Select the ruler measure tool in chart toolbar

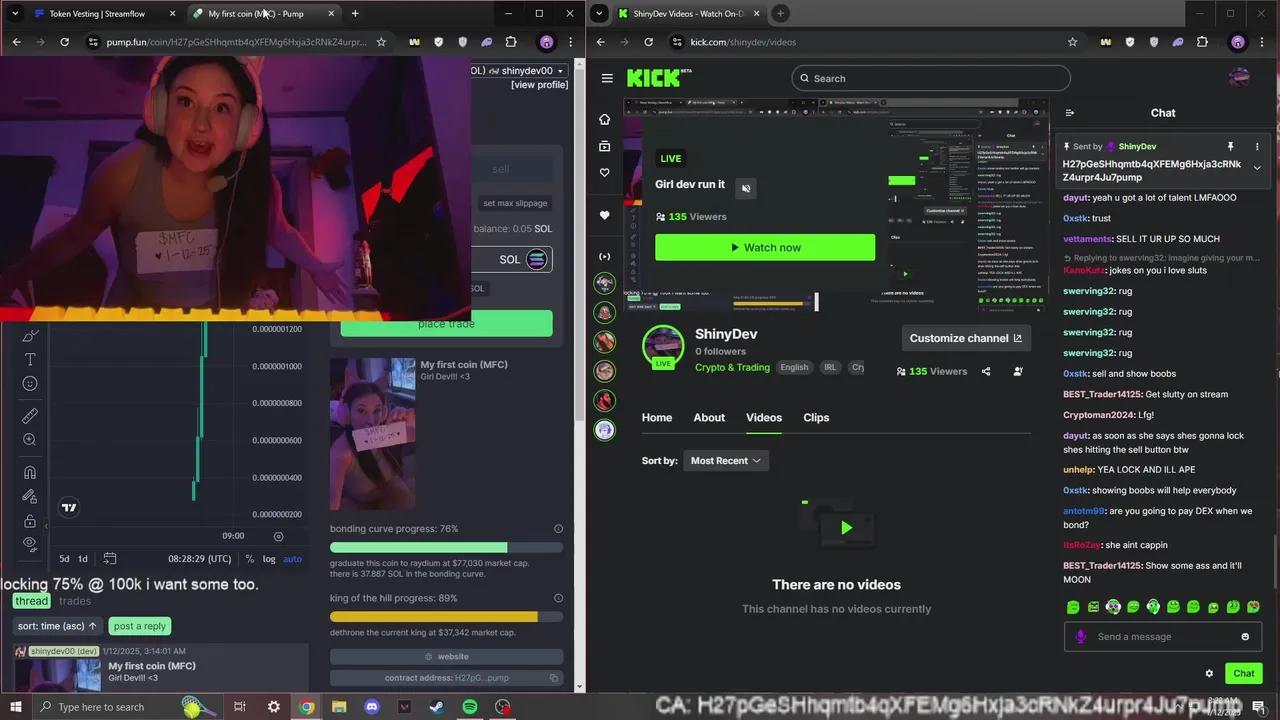pyautogui.click(x=30, y=415)
